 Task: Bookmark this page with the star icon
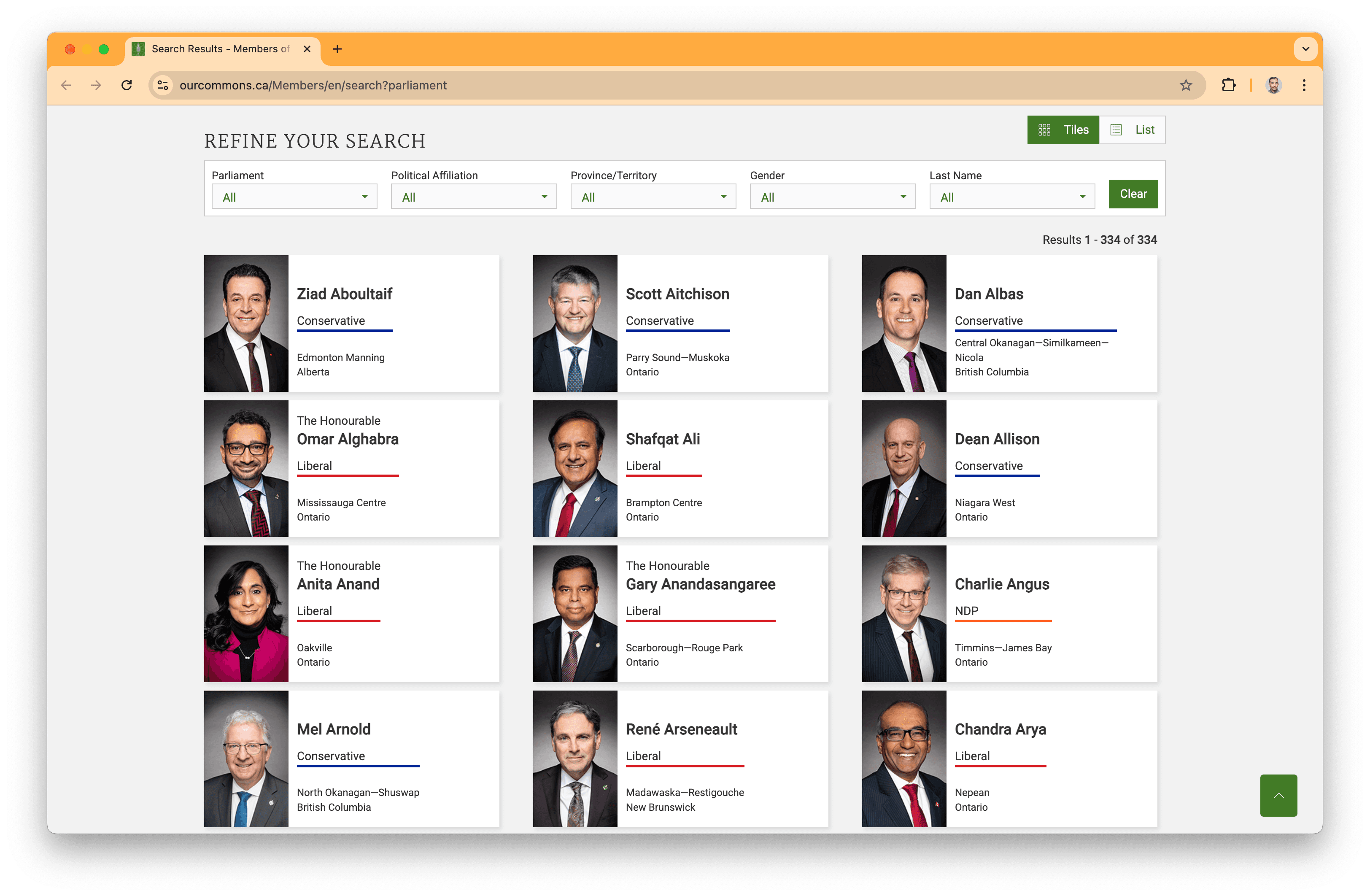pos(1186,85)
